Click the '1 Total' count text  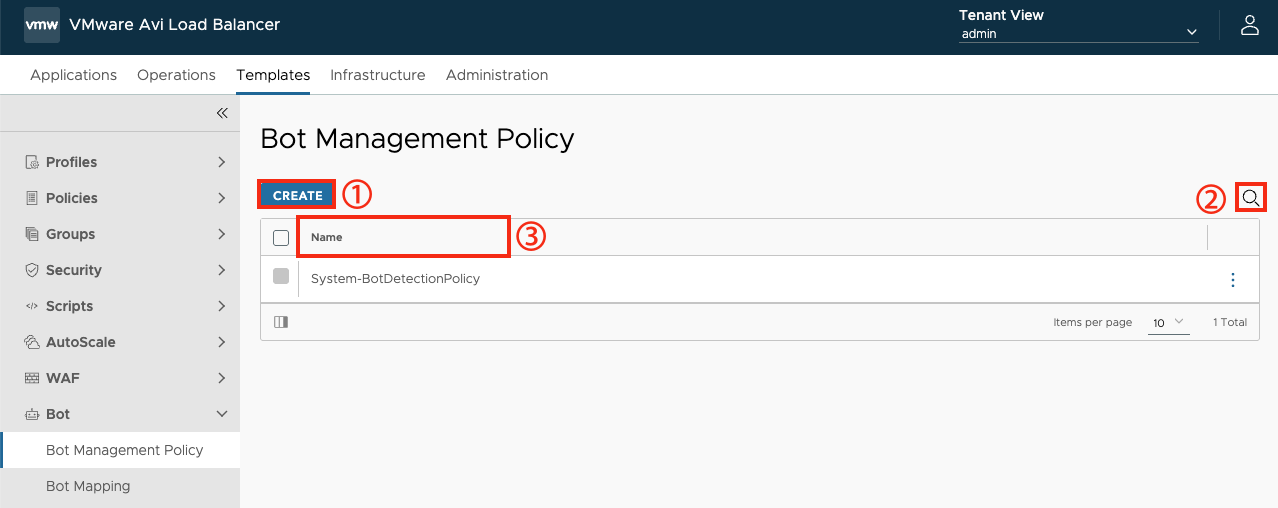pyautogui.click(x=1230, y=323)
